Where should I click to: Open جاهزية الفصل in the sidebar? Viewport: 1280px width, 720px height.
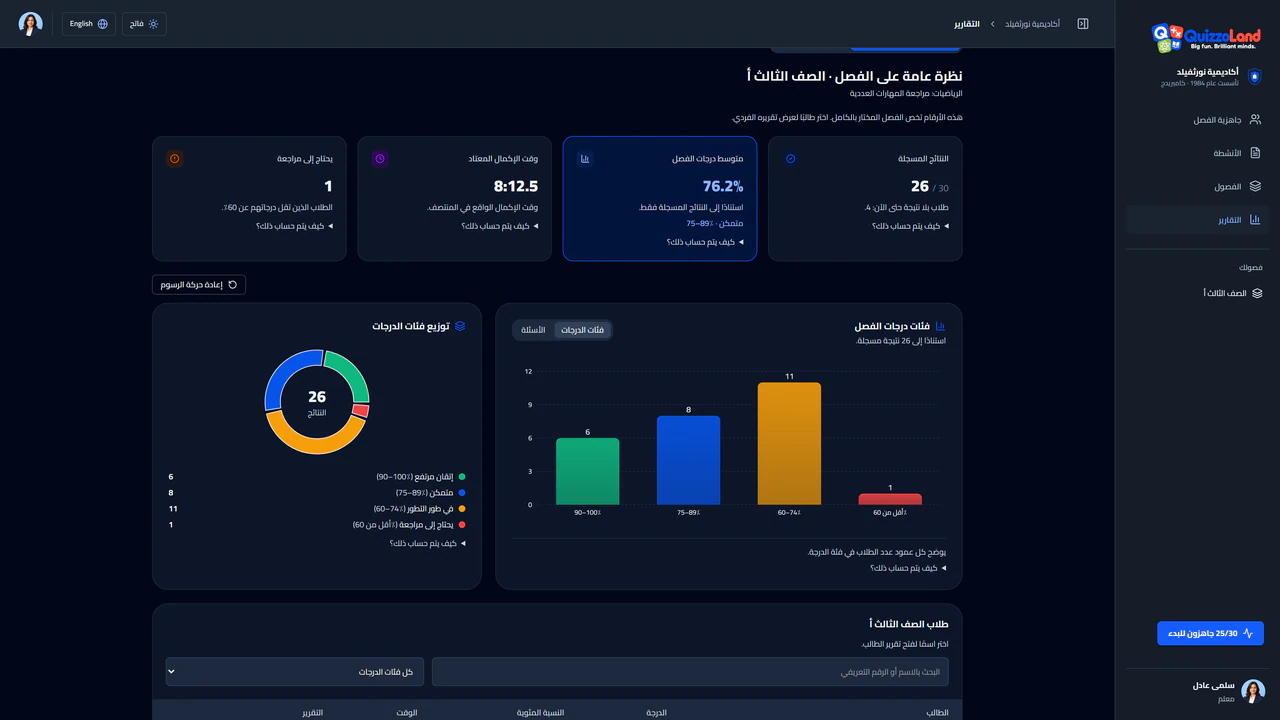coord(1198,119)
